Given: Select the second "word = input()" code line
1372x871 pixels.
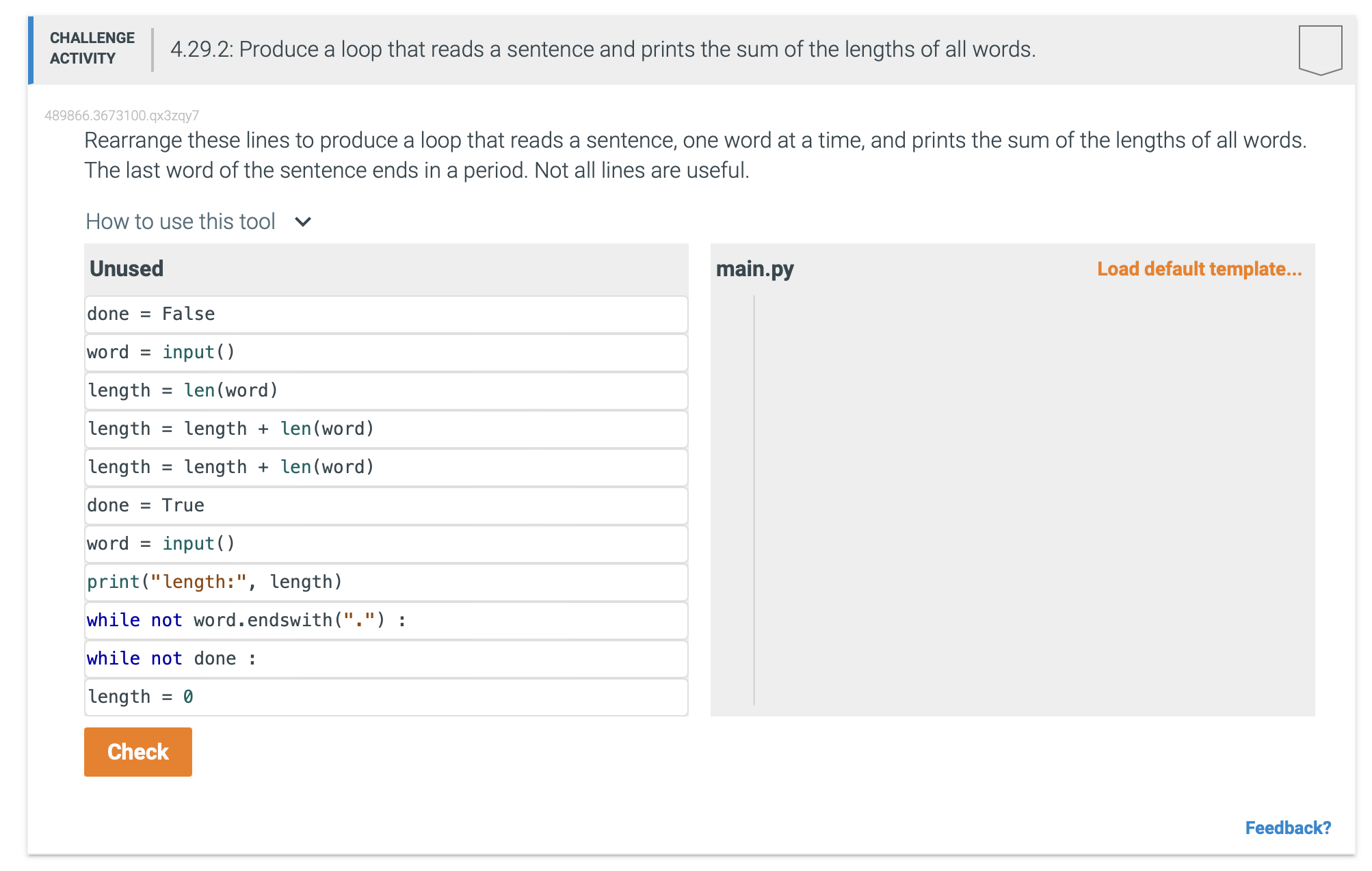Looking at the screenshot, I should pyautogui.click(x=386, y=544).
